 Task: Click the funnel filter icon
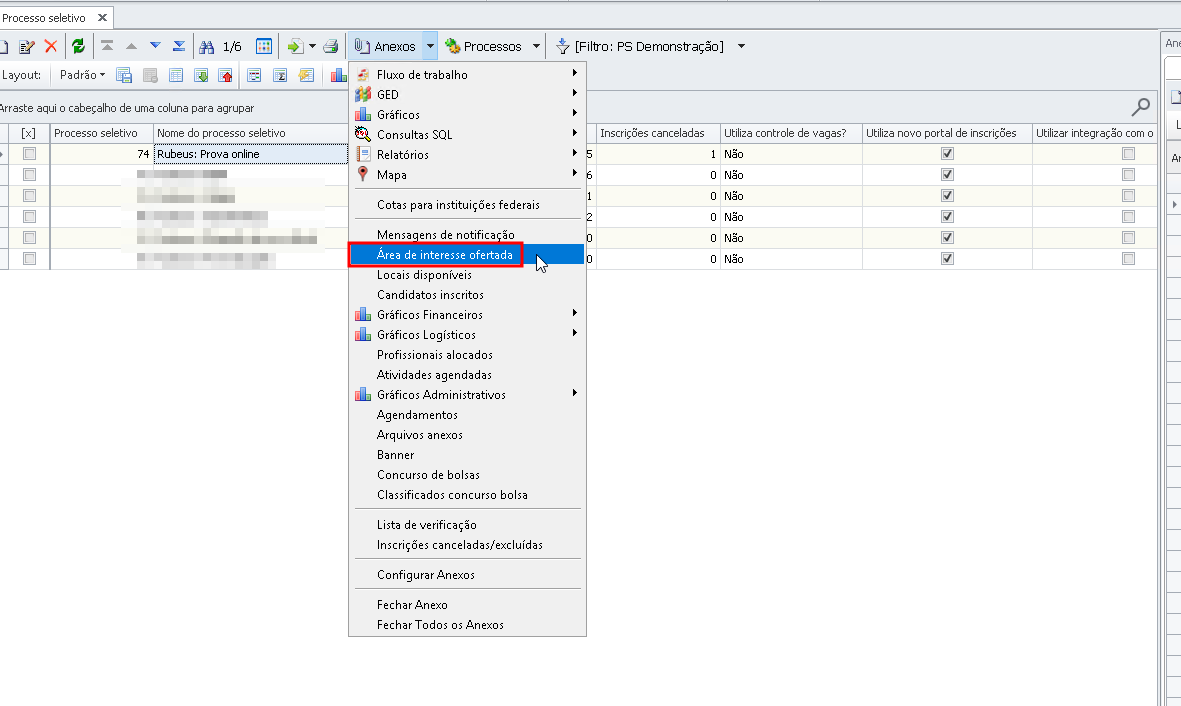563,47
